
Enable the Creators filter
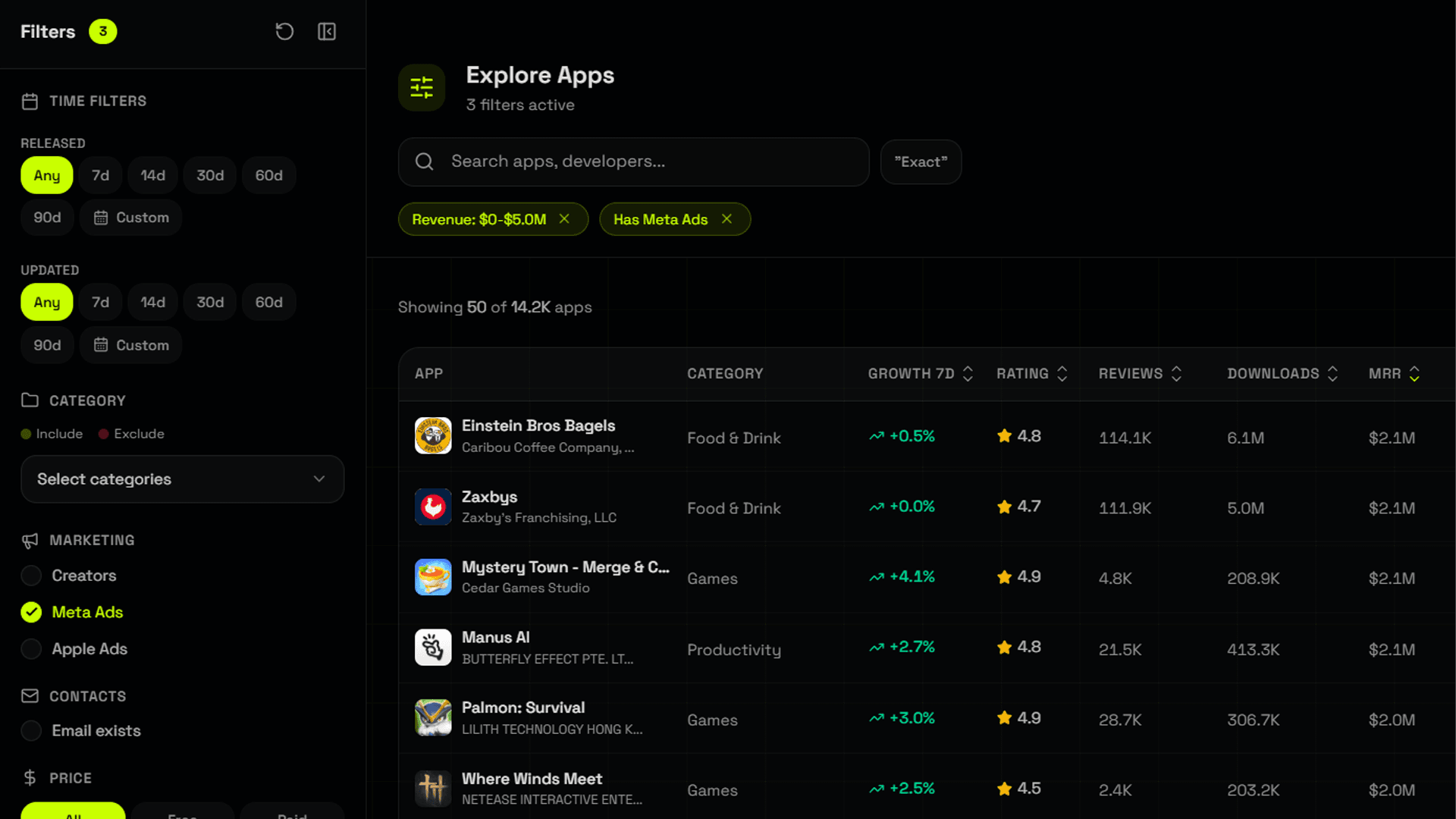(x=31, y=576)
